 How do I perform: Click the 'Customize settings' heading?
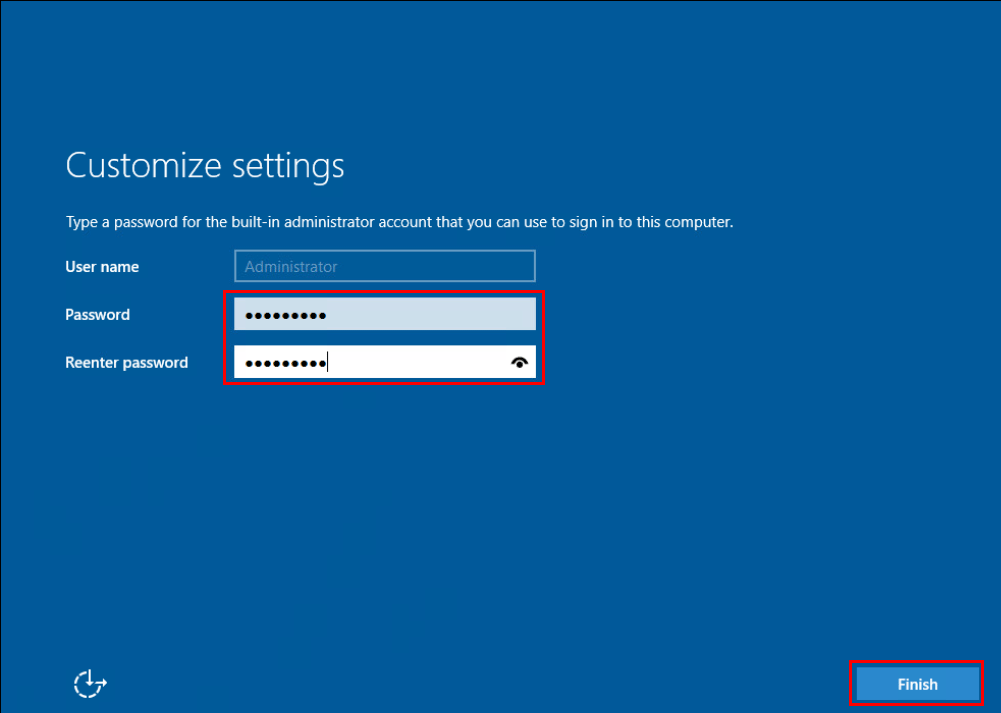click(205, 166)
